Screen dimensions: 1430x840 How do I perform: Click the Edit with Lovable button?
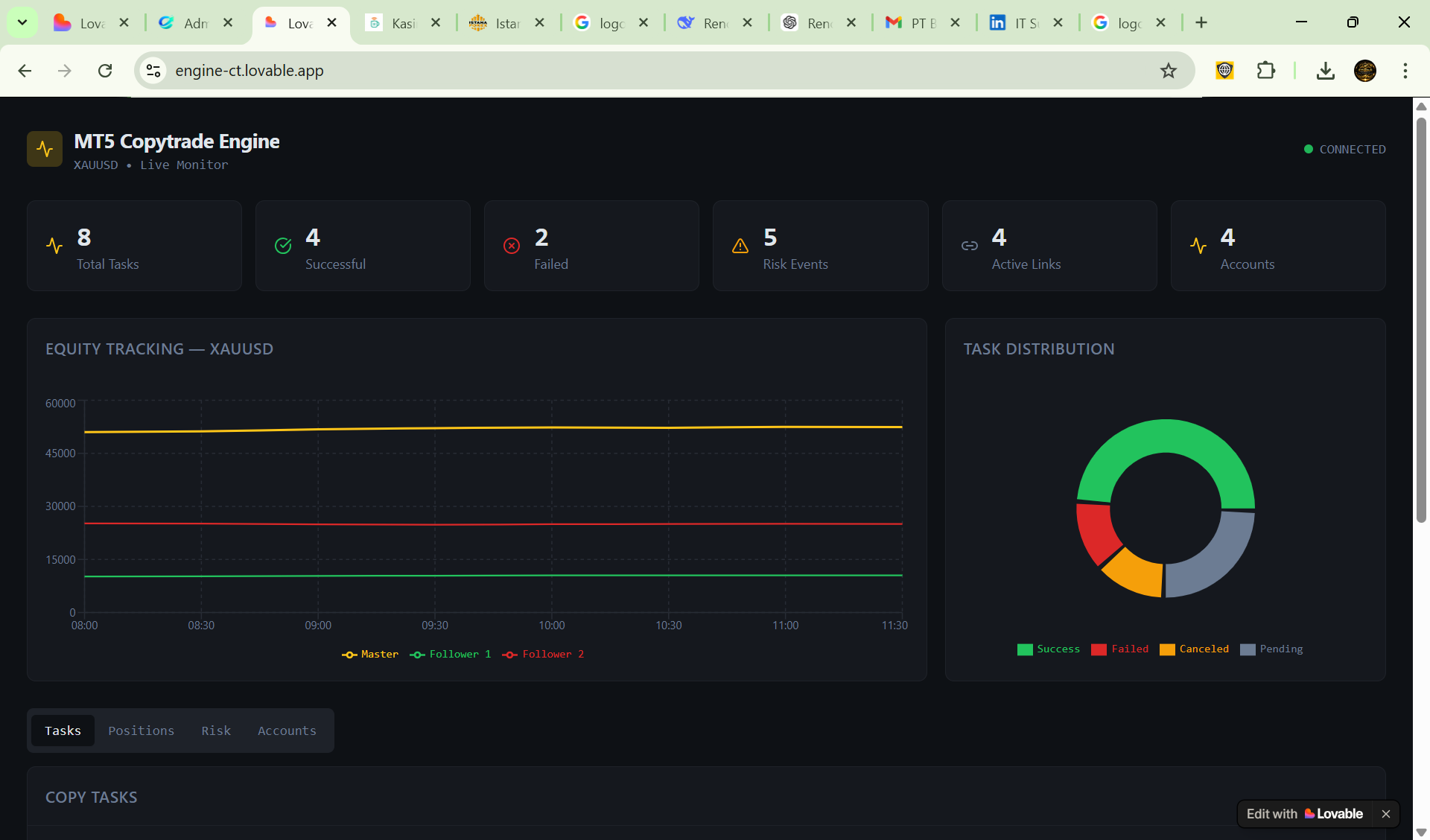pos(1305,814)
